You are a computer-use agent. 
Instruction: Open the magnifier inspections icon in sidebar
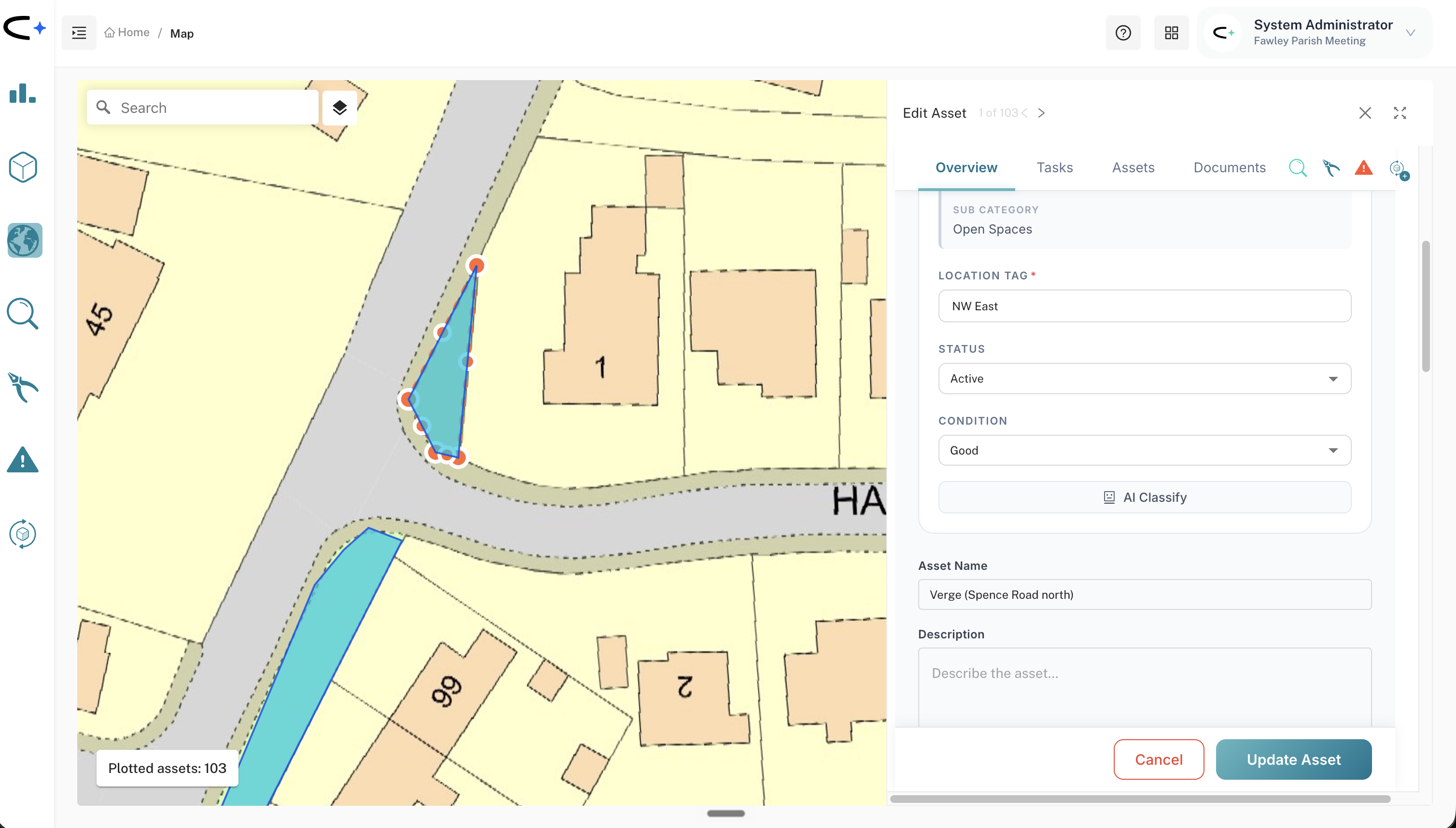point(23,313)
